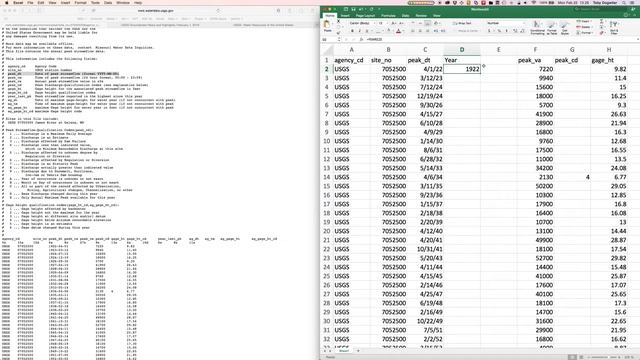Select column header A
This screenshot has width=640, height=360.
[x=351, y=50]
